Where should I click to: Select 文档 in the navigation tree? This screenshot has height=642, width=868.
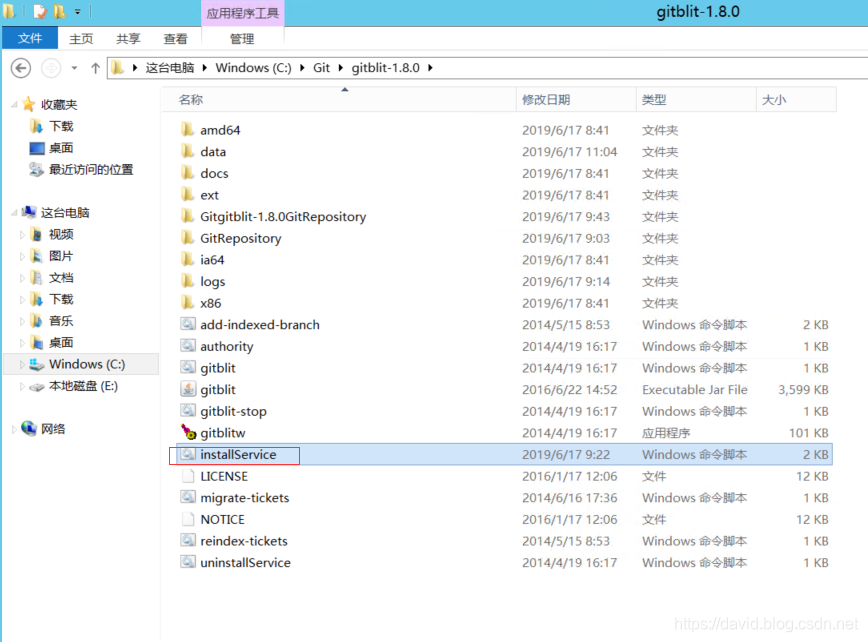coord(61,277)
